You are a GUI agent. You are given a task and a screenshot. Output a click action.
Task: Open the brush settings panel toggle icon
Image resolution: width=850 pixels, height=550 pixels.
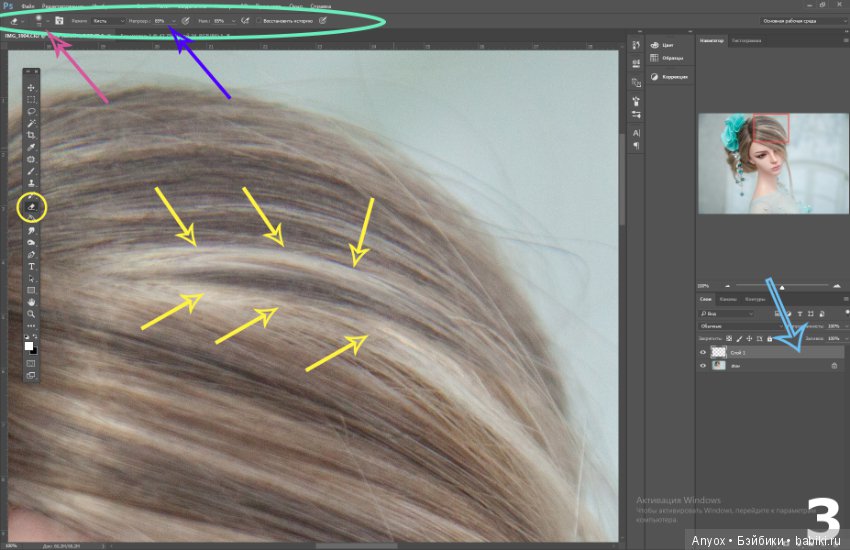point(59,21)
